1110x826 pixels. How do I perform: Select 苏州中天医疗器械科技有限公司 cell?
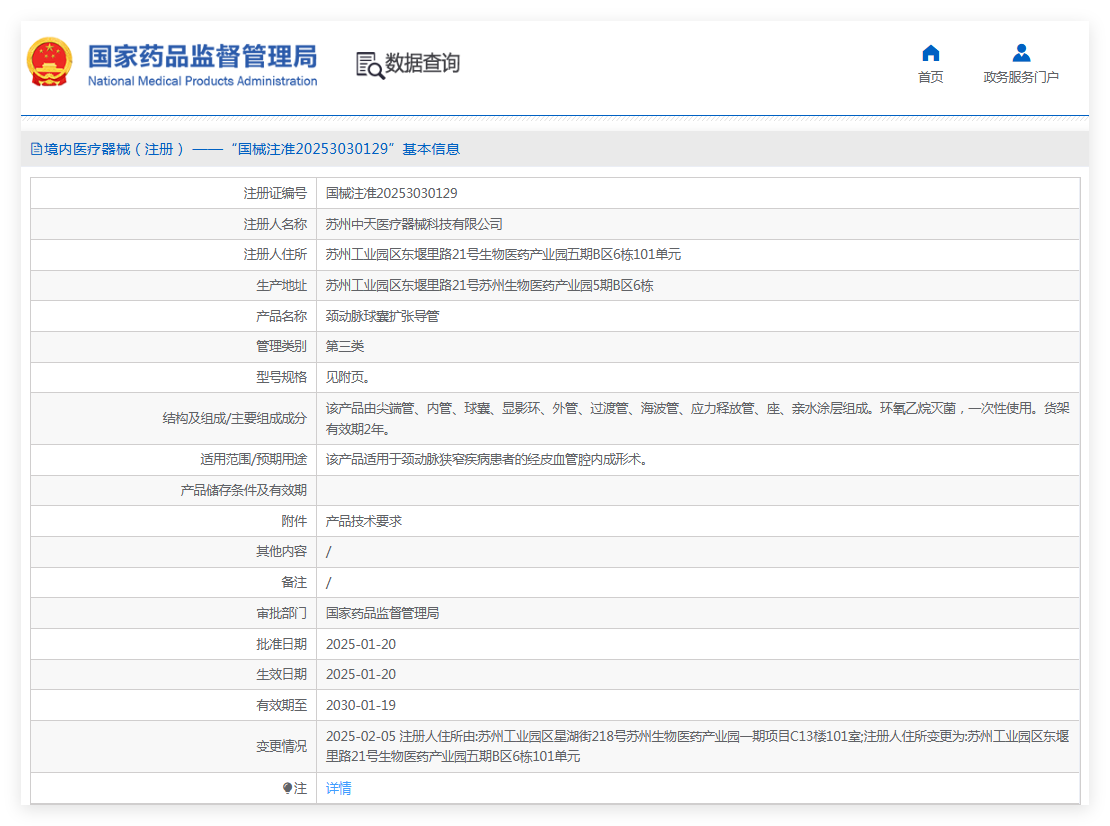(414, 224)
